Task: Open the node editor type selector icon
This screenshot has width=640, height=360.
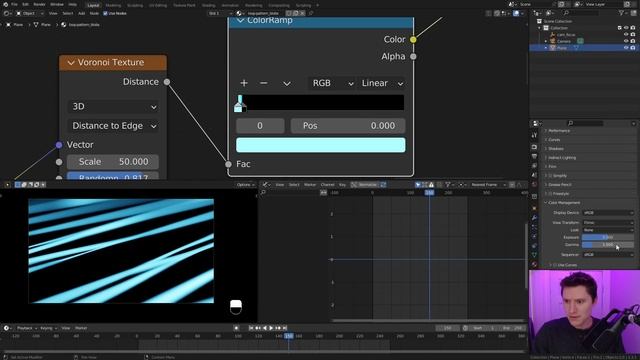Action: click(7, 13)
